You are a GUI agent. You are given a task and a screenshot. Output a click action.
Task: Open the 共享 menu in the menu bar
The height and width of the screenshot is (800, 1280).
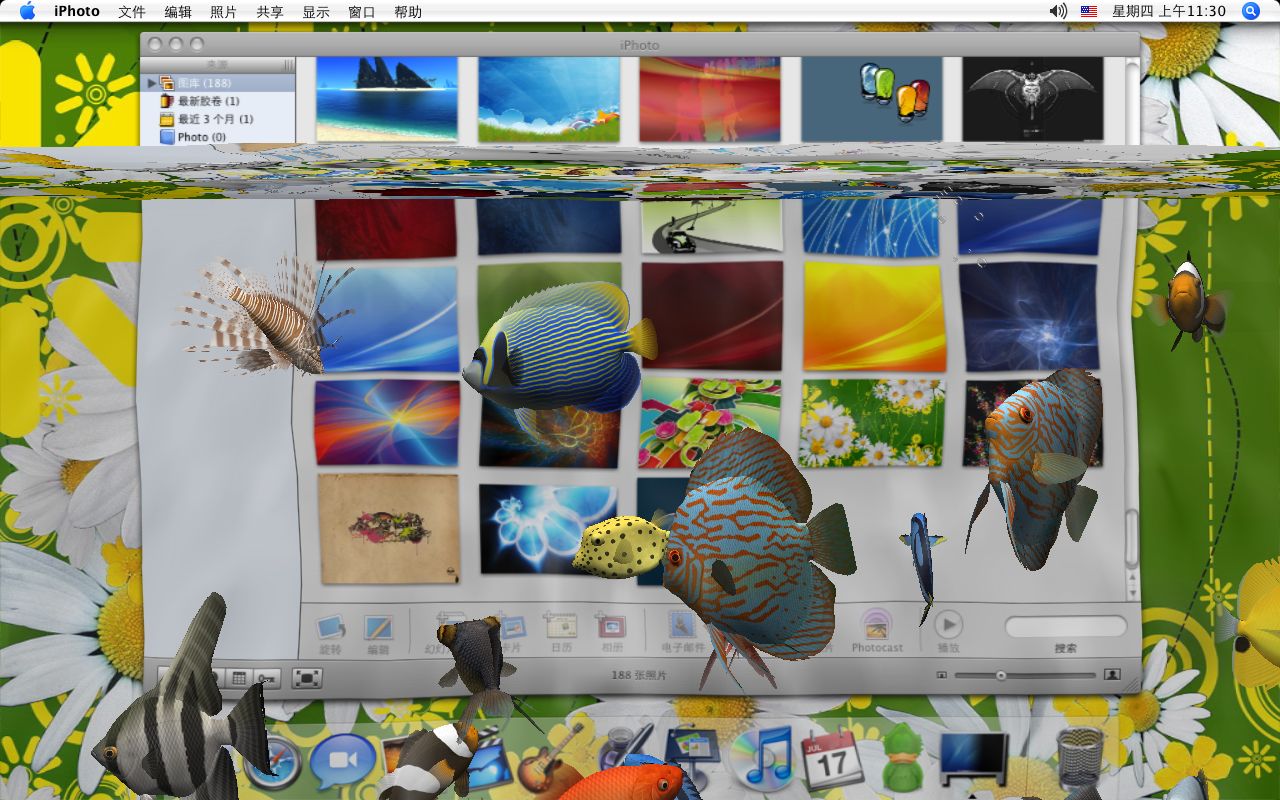tap(270, 12)
